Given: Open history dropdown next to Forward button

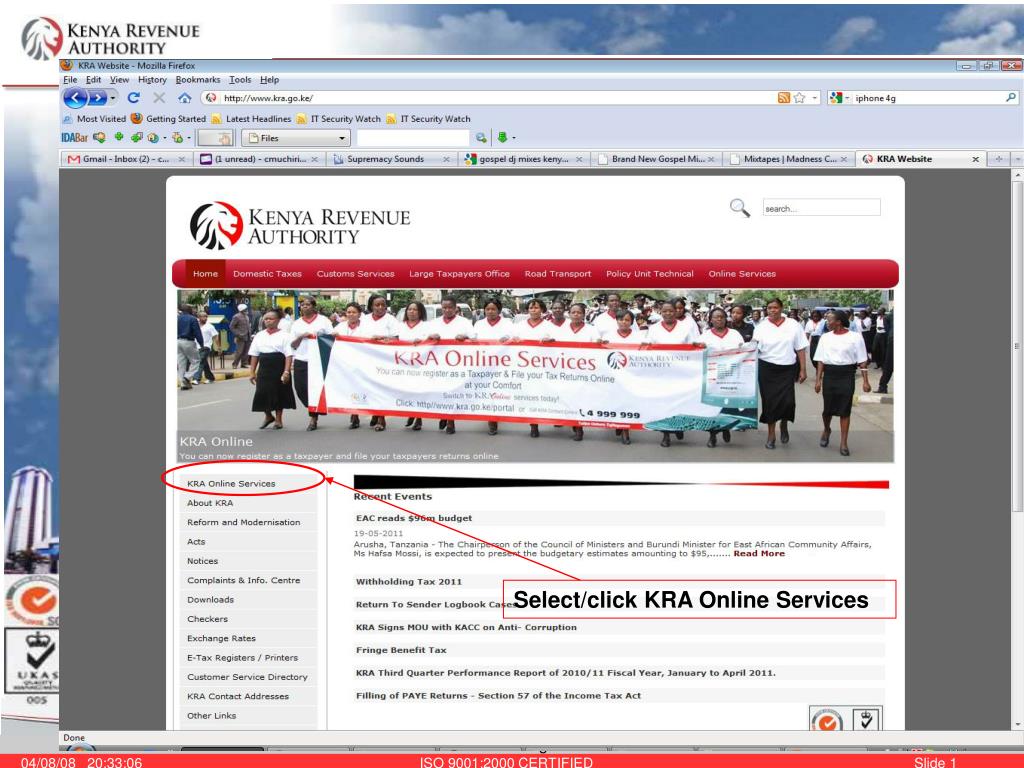Looking at the screenshot, I should (113, 98).
